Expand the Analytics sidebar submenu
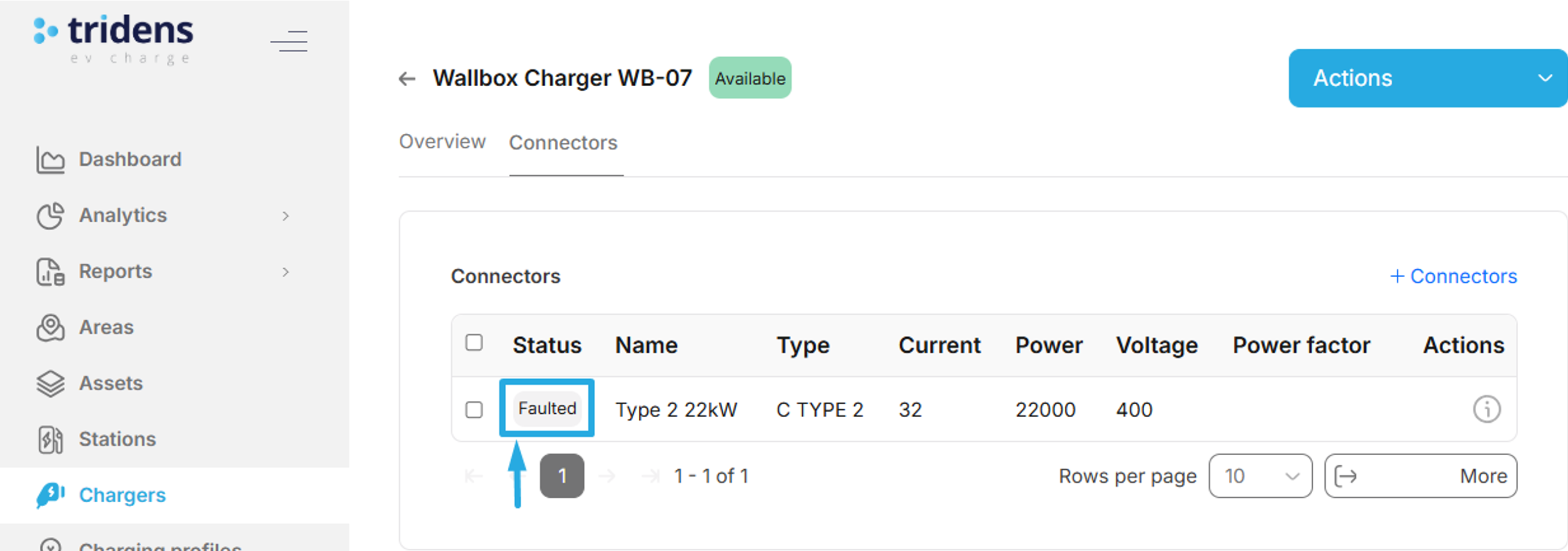This screenshot has height=551, width=1568. click(x=286, y=215)
